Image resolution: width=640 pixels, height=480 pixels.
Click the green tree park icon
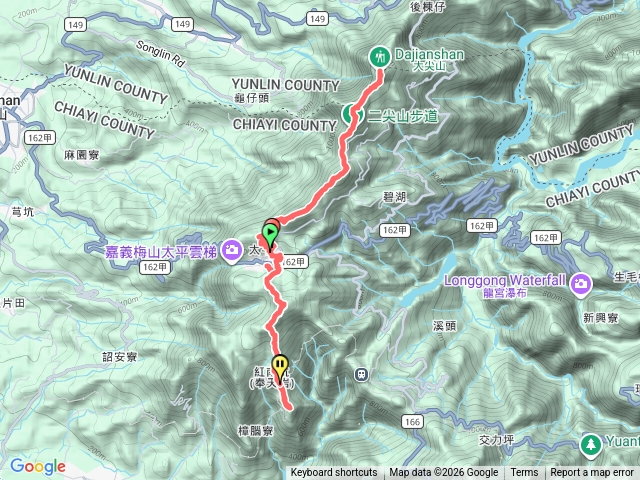(x=590, y=445)
